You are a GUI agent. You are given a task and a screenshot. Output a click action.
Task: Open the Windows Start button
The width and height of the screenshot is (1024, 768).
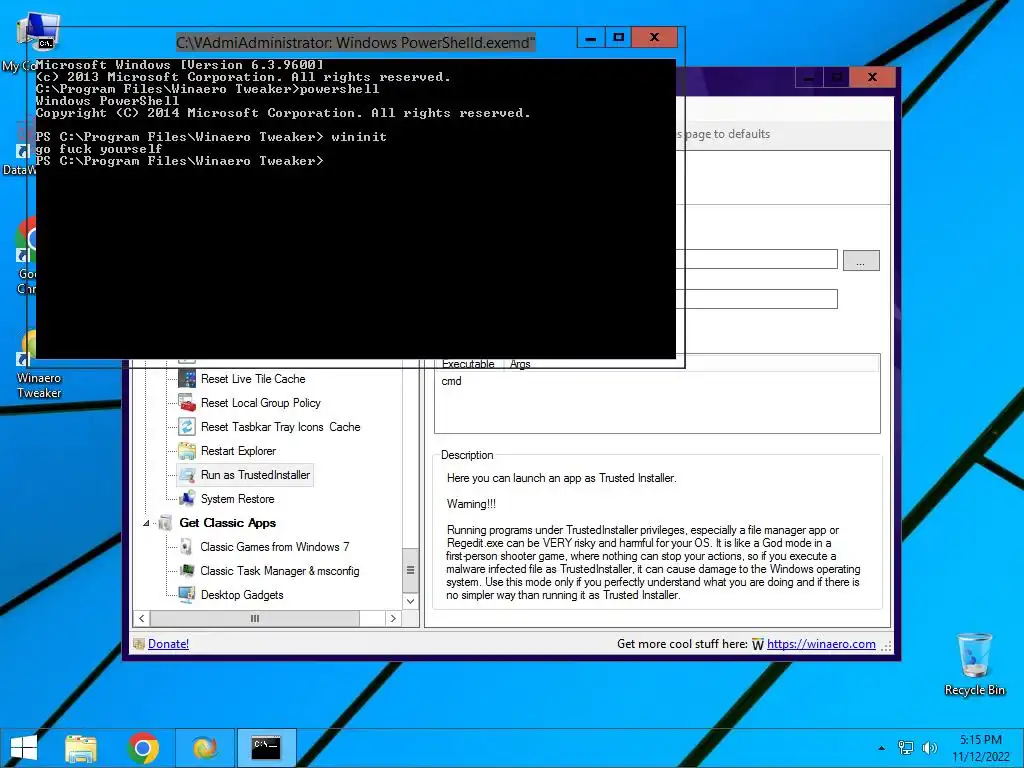click(x=24, y=748)
